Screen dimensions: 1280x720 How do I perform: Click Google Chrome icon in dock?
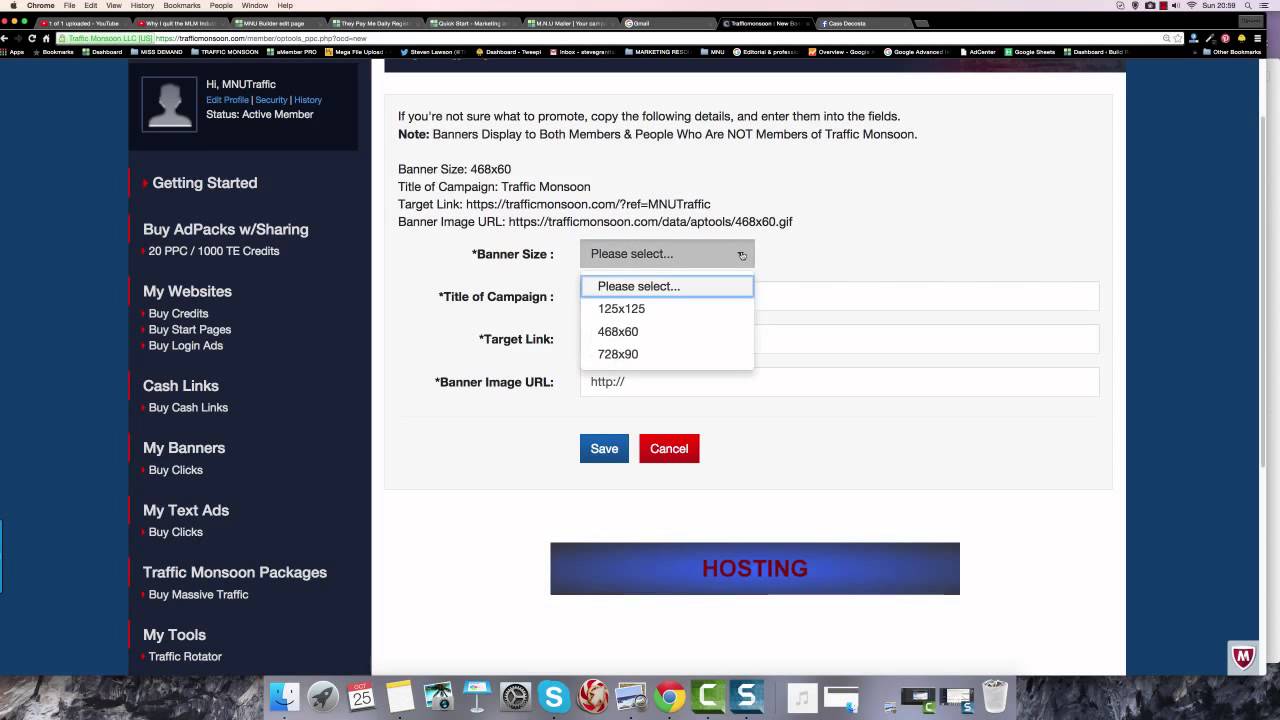tap(669, 696)
